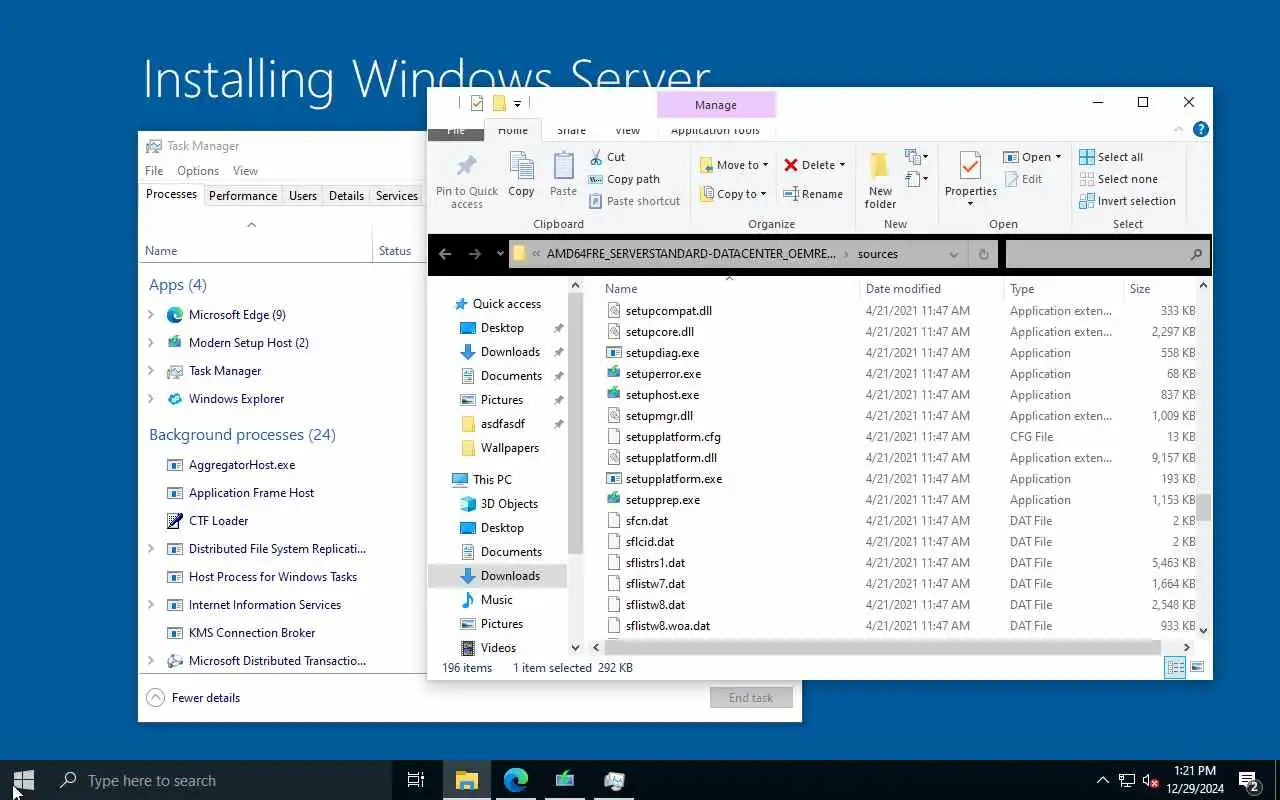Open the Details tab in Task Manager

pos(346,196)
